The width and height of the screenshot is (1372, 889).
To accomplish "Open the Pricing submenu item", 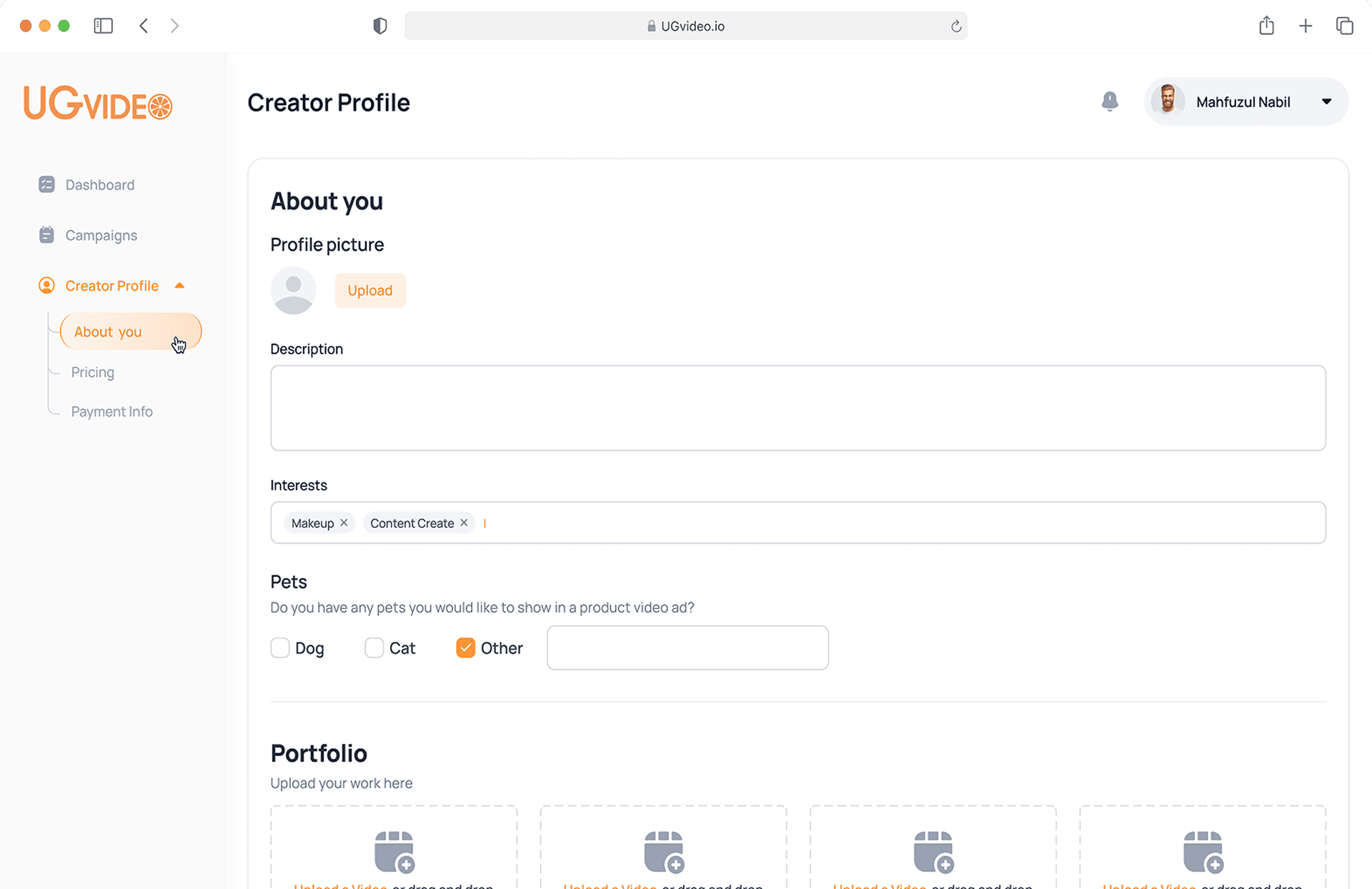I will pyautogui.click(x=93, y=372).
